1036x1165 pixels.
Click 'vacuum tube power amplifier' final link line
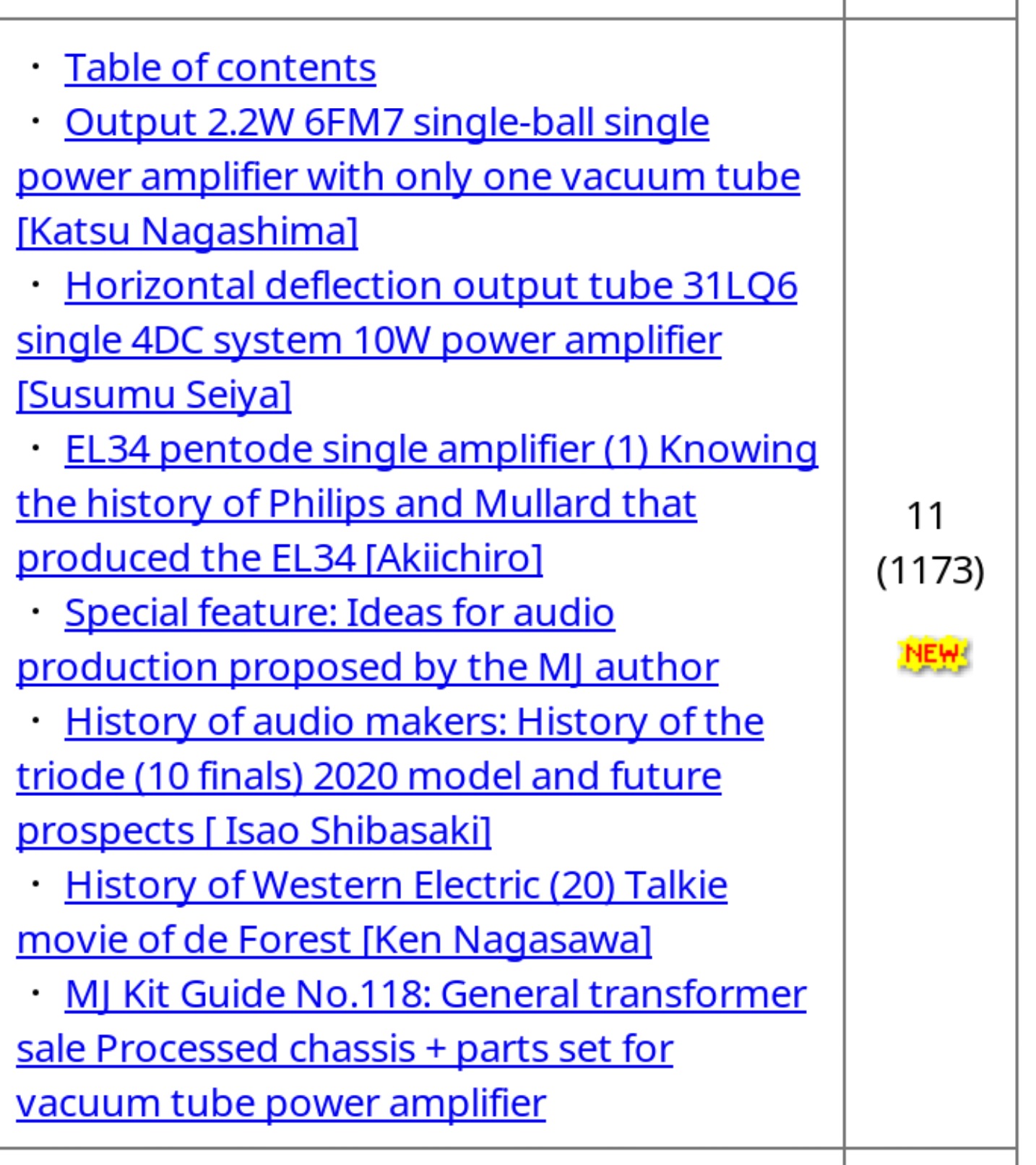point(281,1104)
